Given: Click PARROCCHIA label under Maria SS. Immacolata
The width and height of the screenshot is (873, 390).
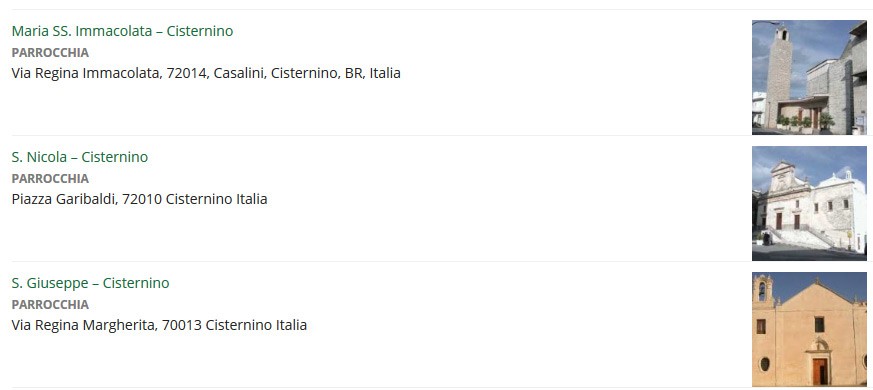Looking at the screenshot, I should coord(50,52).
